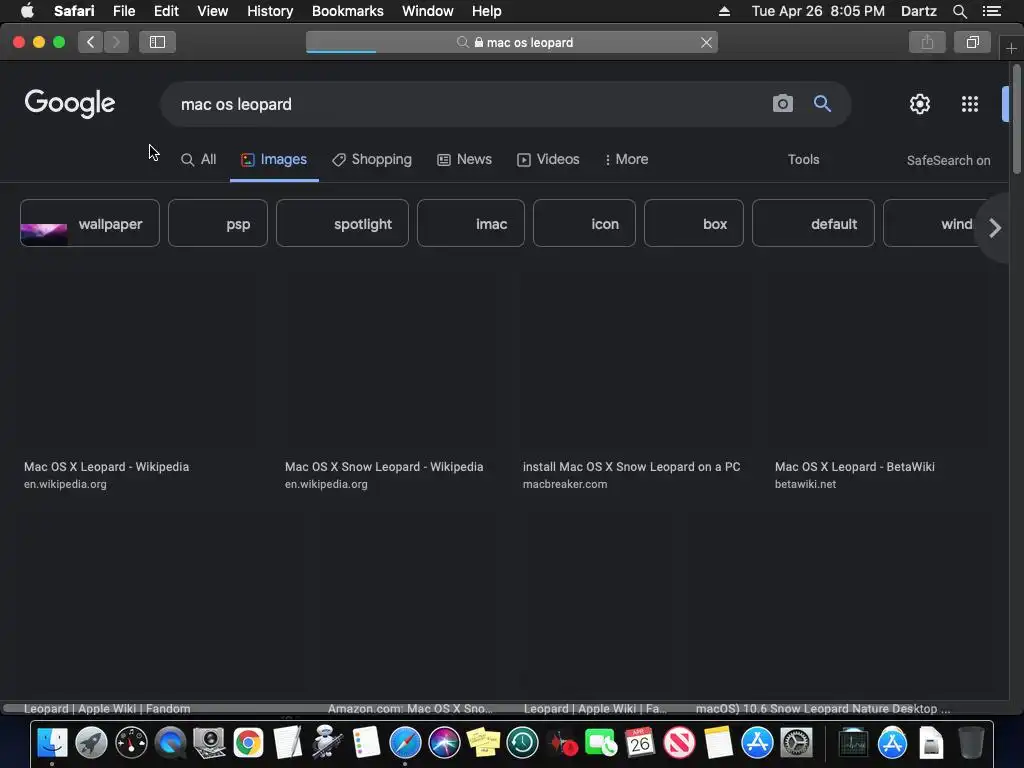Open install Mac OS X Snow Leopard on a PC
Image resolution: width=1024 pixels, height=768 pixels.
632,467
